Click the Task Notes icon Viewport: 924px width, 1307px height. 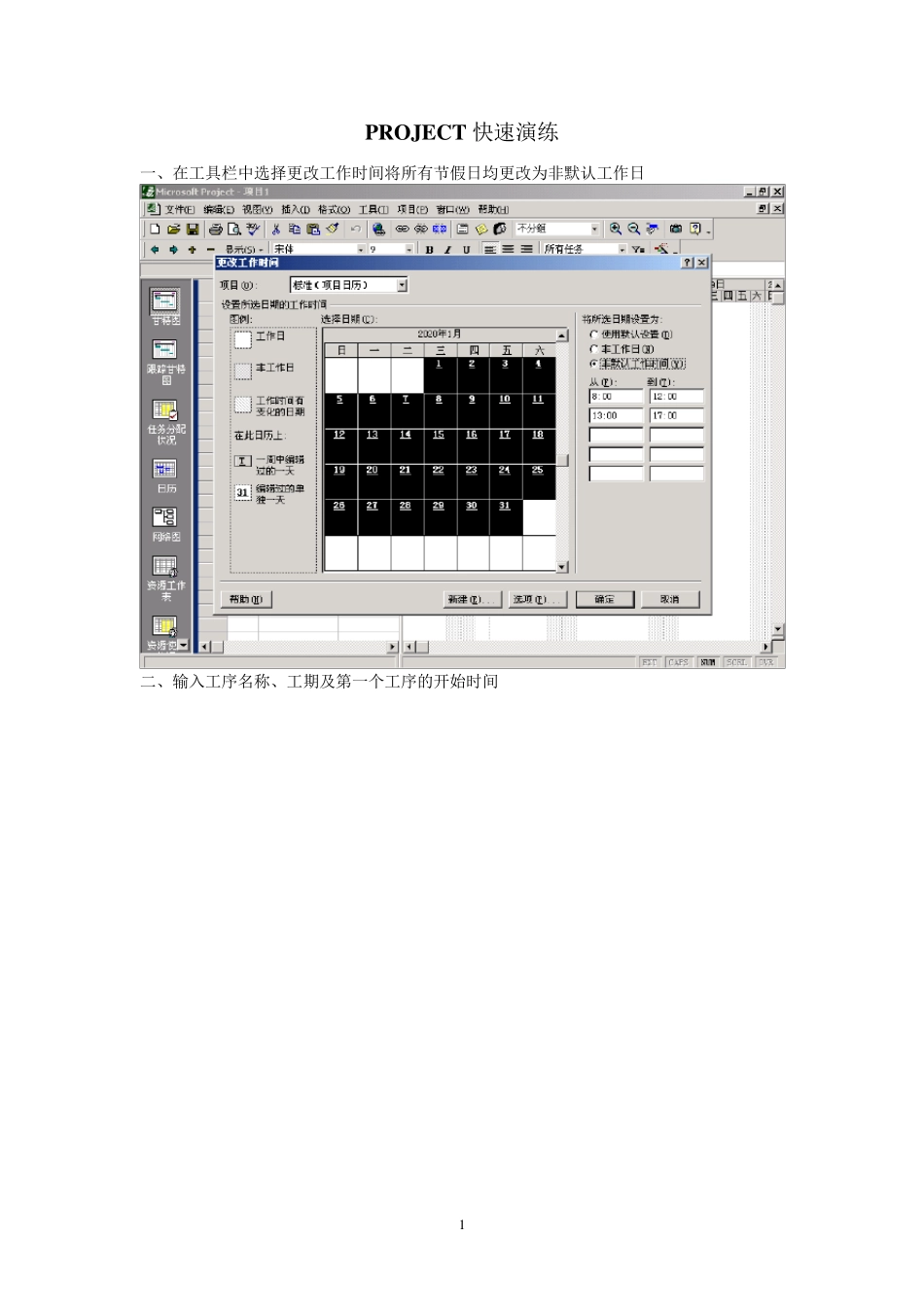point(481,229)
